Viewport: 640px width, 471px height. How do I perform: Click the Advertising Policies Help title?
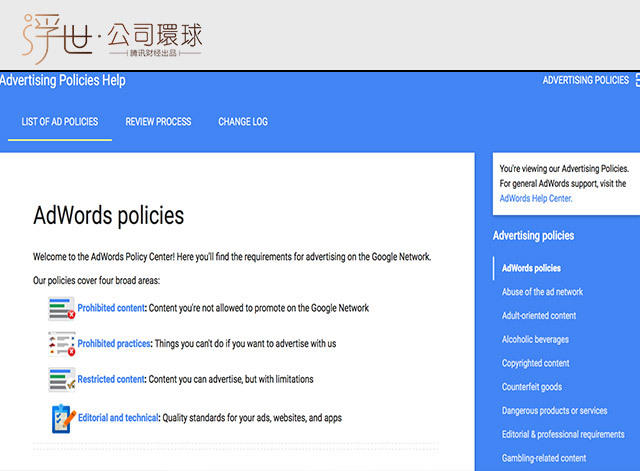63,80
